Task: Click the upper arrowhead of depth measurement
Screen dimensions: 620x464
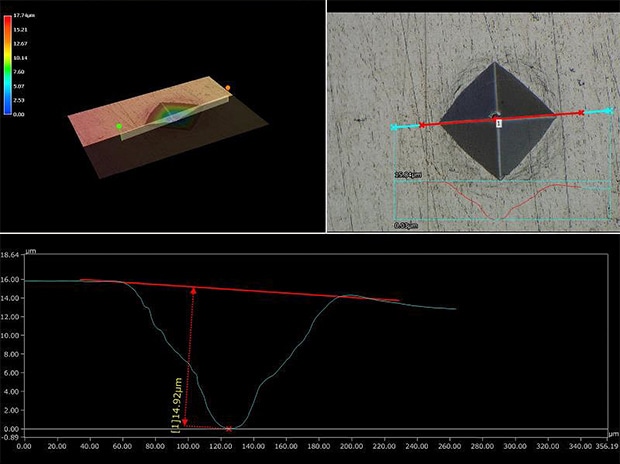Action: click(x=193, y=291)
